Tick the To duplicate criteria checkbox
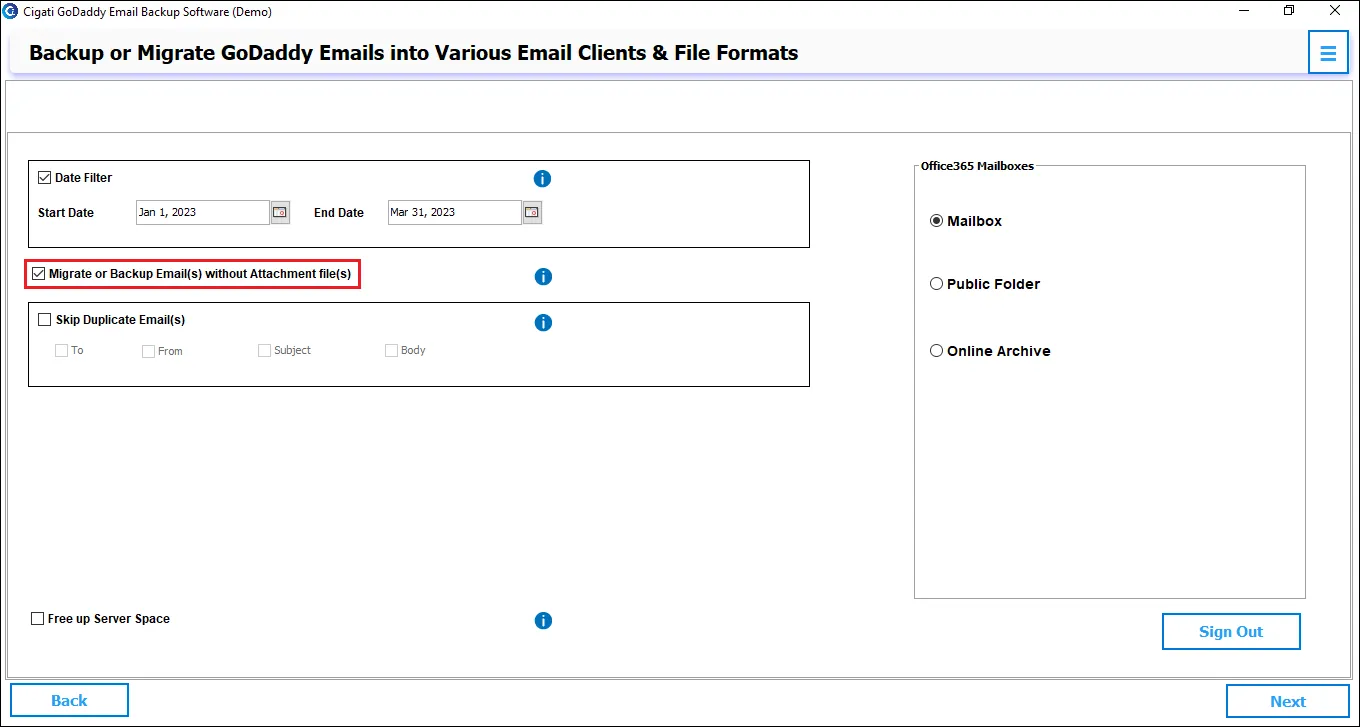 point(61,351)
